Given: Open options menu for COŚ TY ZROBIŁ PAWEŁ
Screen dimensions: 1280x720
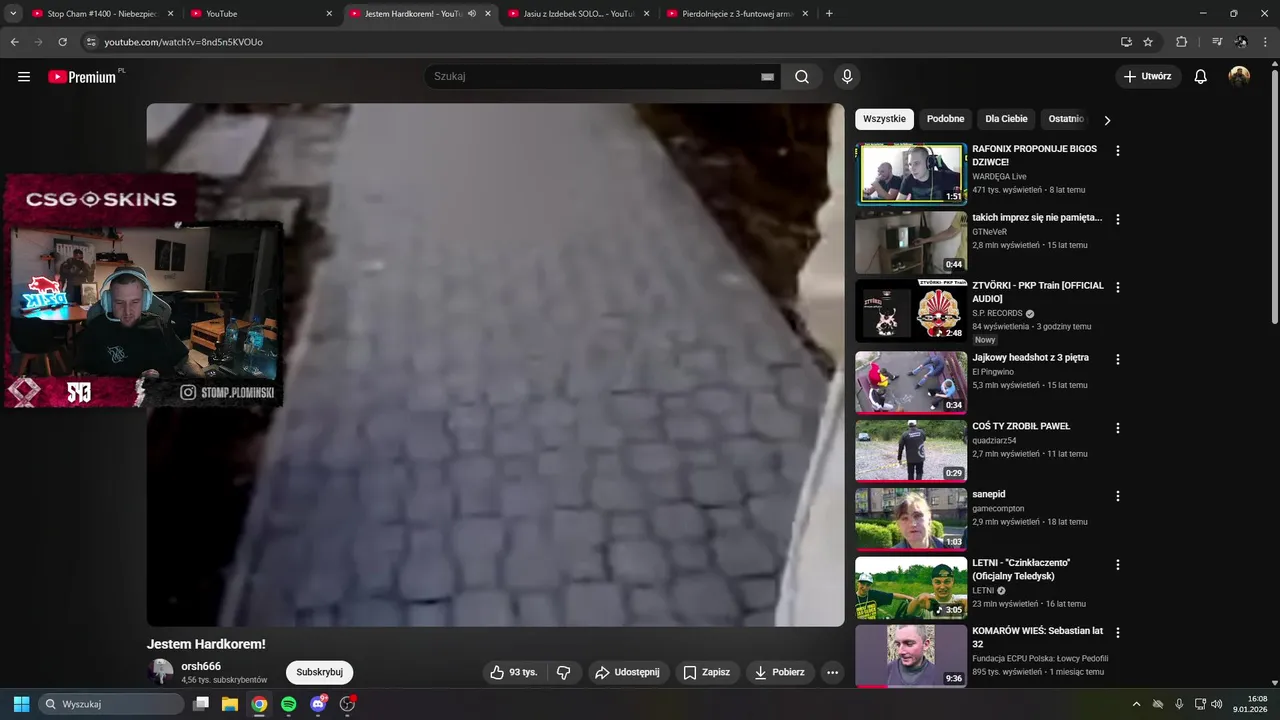Looking at the screenshot, I should point(1118,428).
